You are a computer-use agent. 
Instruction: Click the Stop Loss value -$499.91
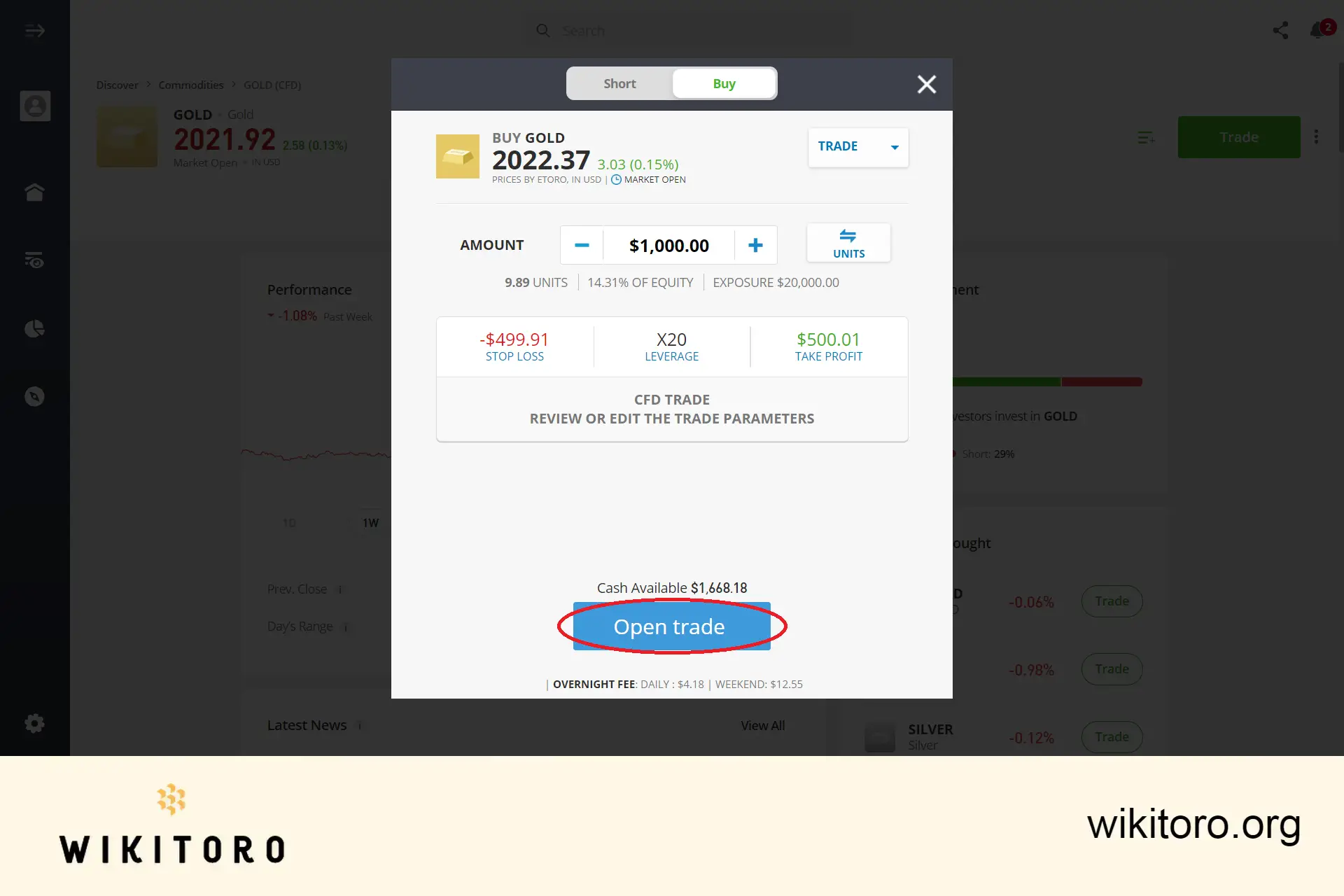tap(514, 339)
